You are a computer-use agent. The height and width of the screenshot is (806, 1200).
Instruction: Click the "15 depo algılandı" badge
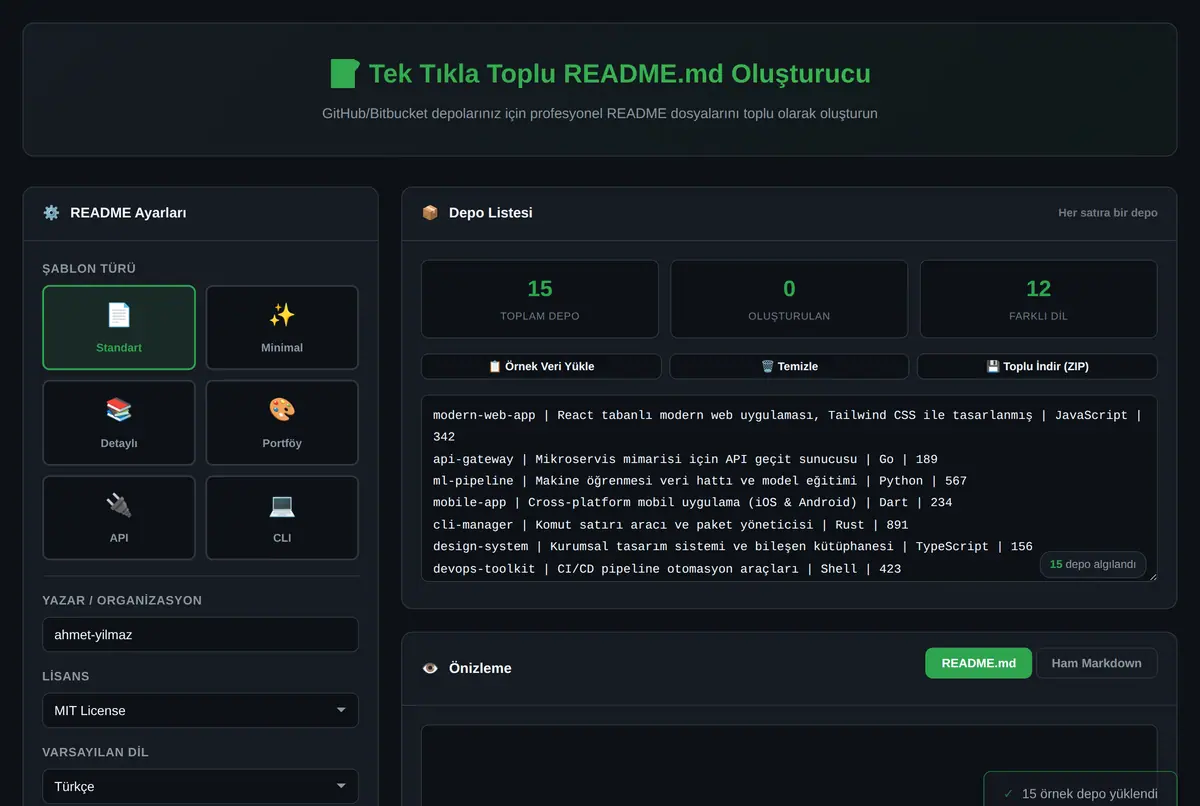[1093, 564]
